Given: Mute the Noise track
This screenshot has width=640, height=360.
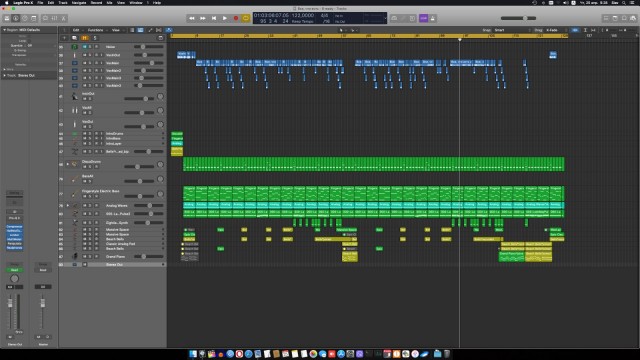Looking at the screenshot, I should 85,47.
